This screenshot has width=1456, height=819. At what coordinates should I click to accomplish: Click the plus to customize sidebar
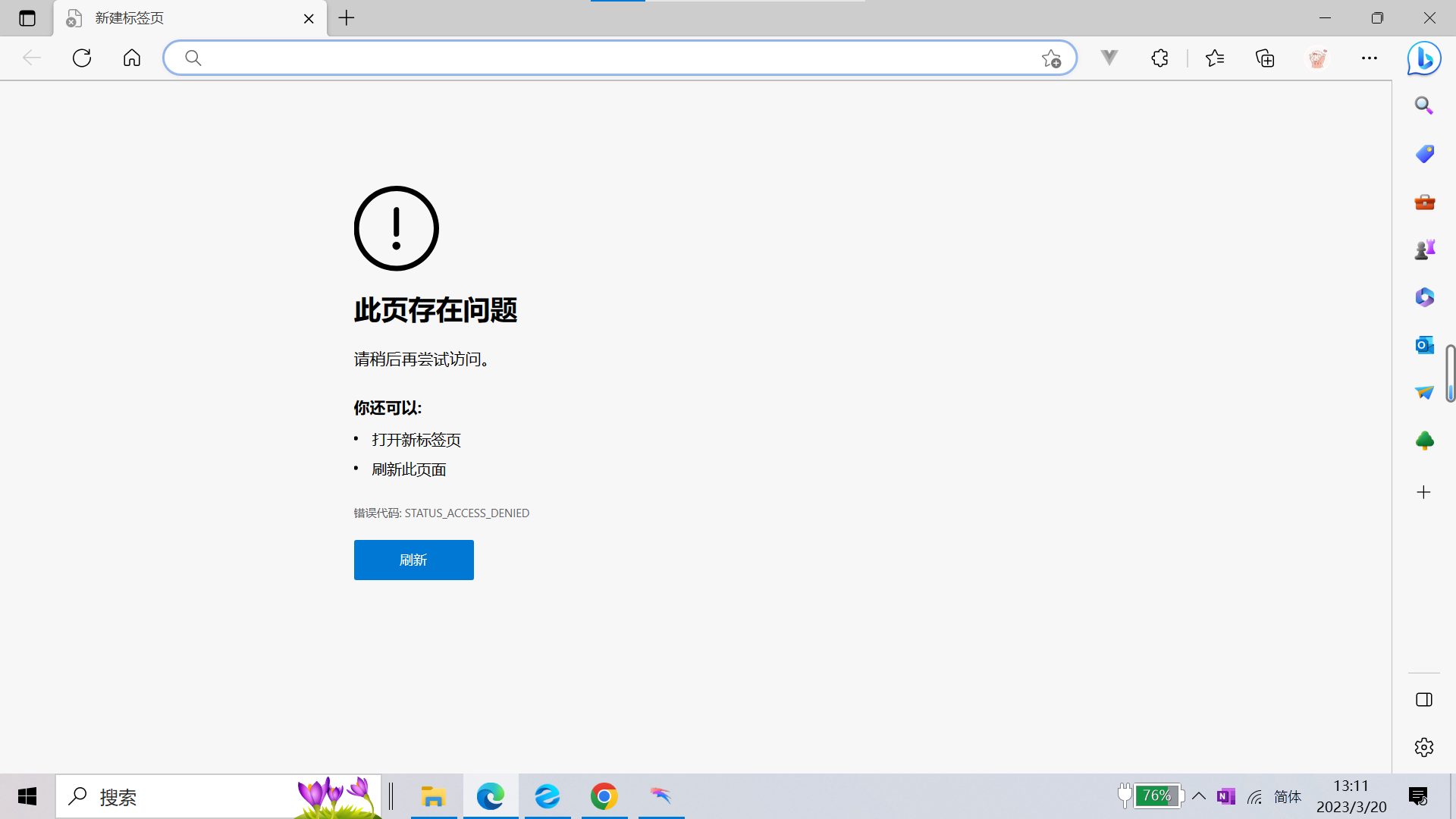pos(1424,492)
